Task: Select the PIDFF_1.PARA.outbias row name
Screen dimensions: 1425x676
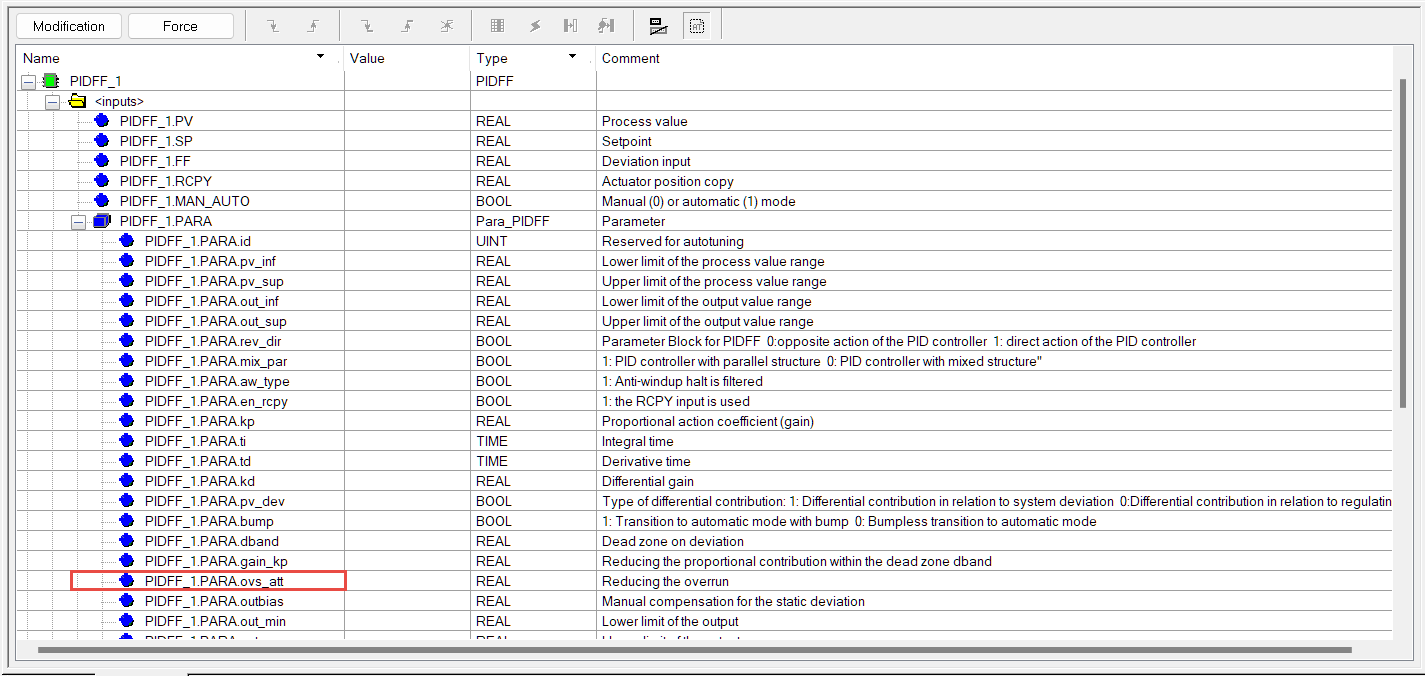Action: [x=215, y=601]
